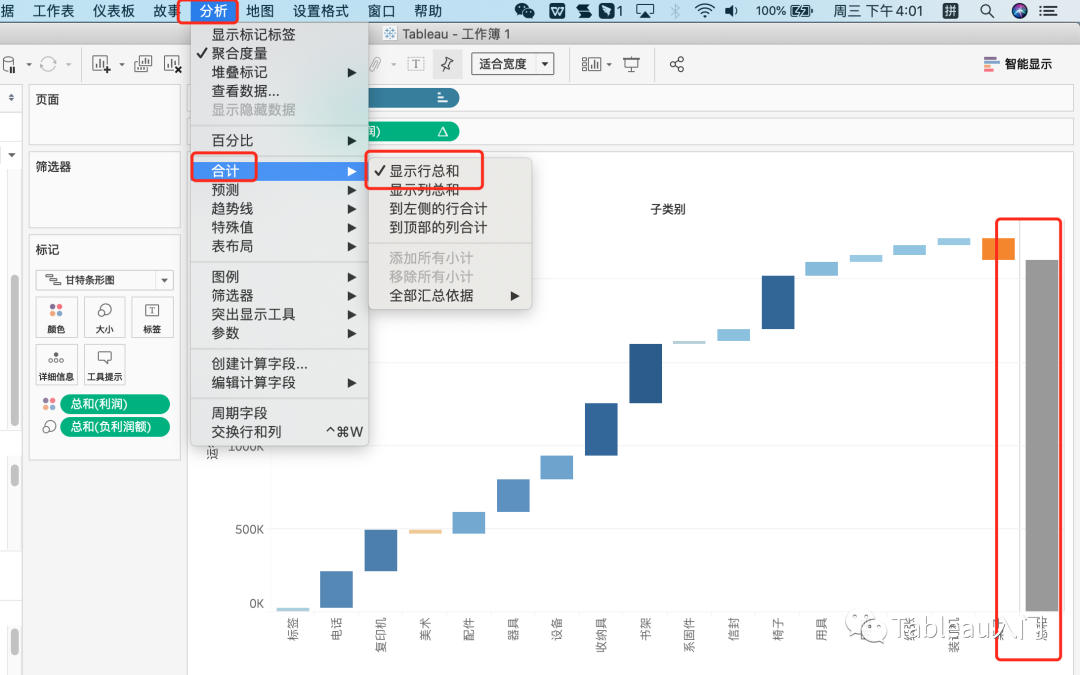
Task: Expand the 表布局 submenu
Action: (280, 246)
